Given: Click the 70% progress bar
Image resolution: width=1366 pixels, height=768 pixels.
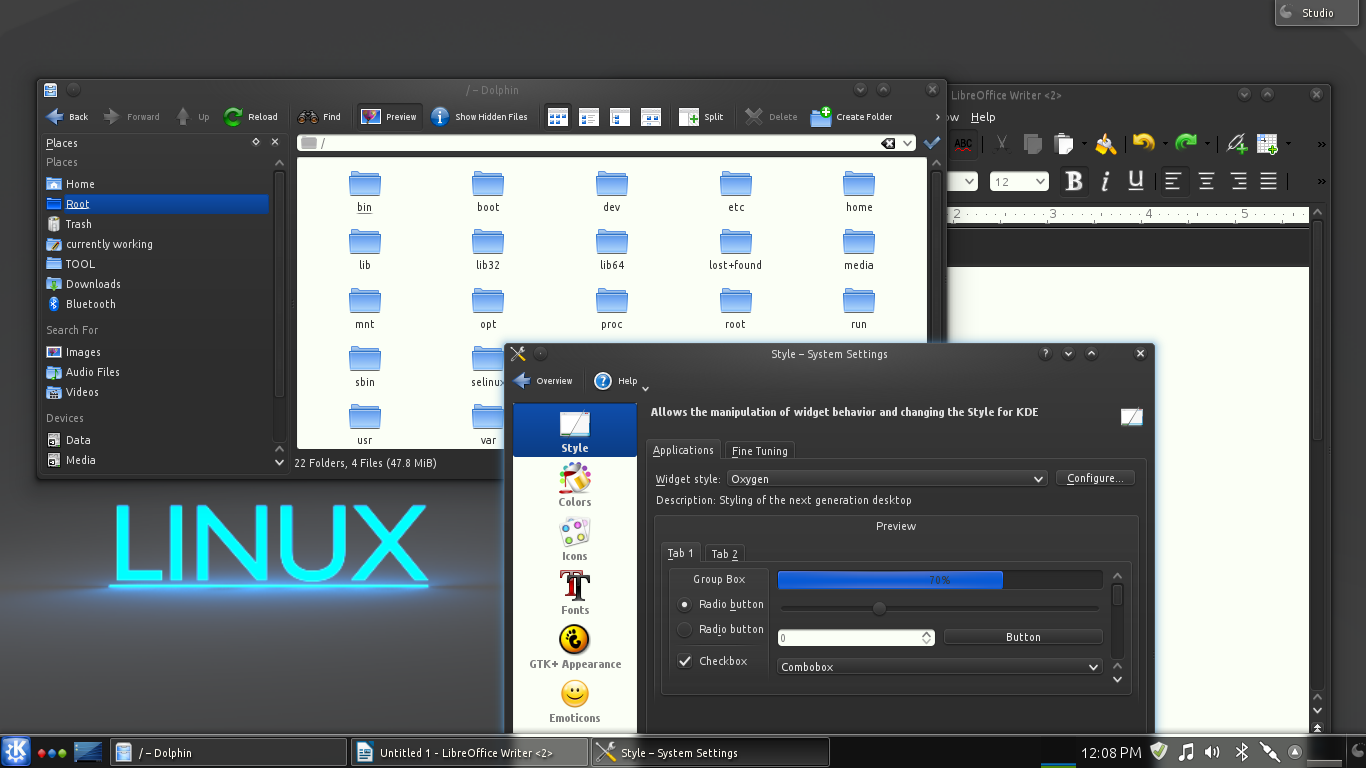Looking at the screenshot, I should (940, 580).
